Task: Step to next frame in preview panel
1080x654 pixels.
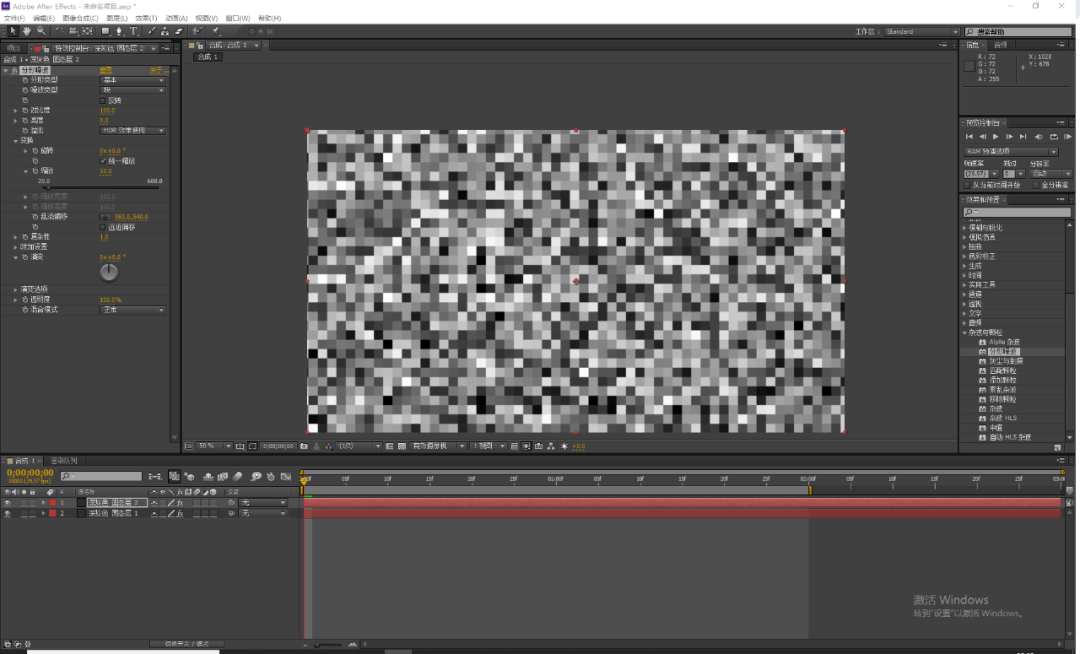Action: 1009,137
